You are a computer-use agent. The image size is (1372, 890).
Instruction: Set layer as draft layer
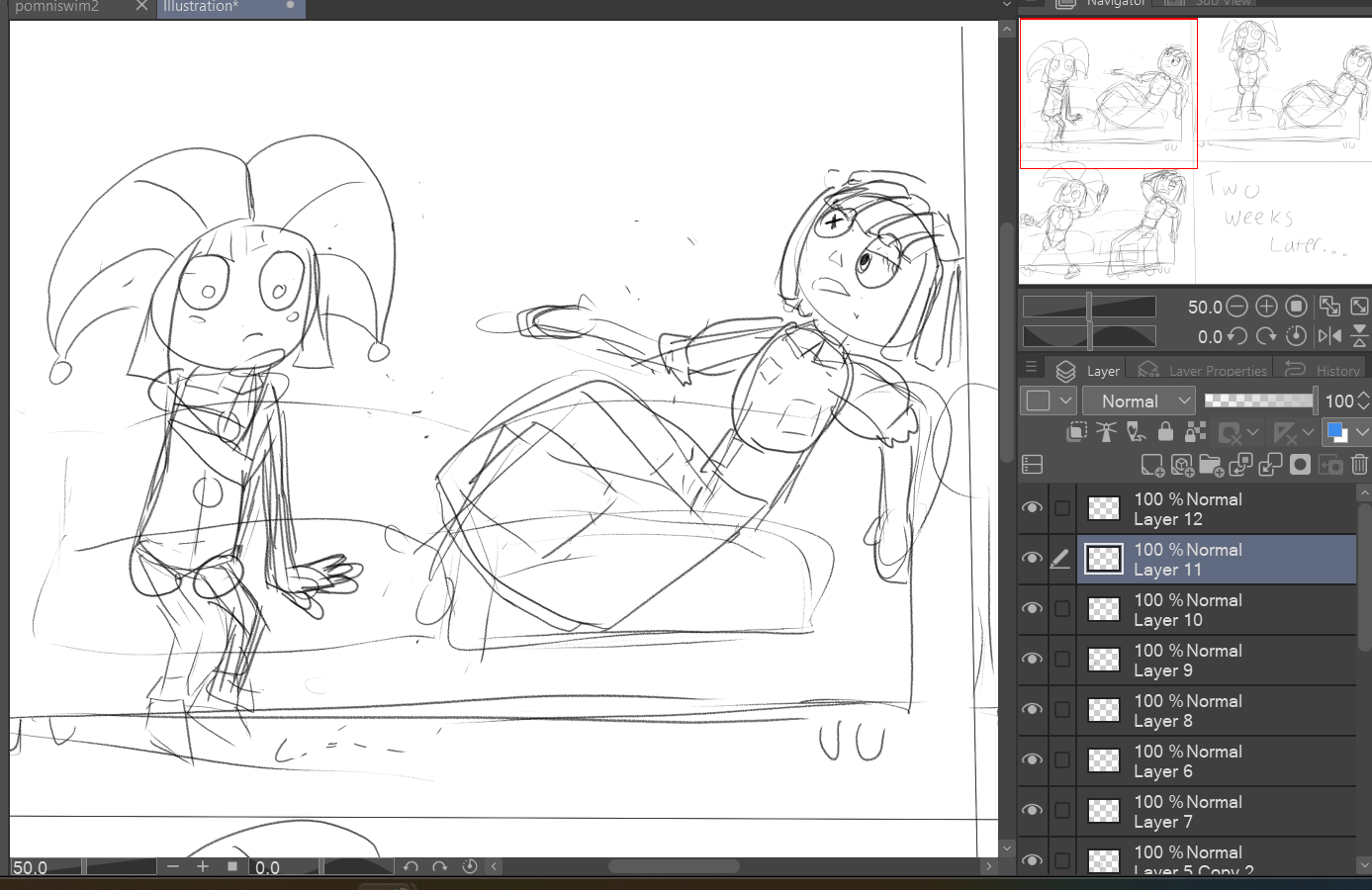pos(1136,431)
